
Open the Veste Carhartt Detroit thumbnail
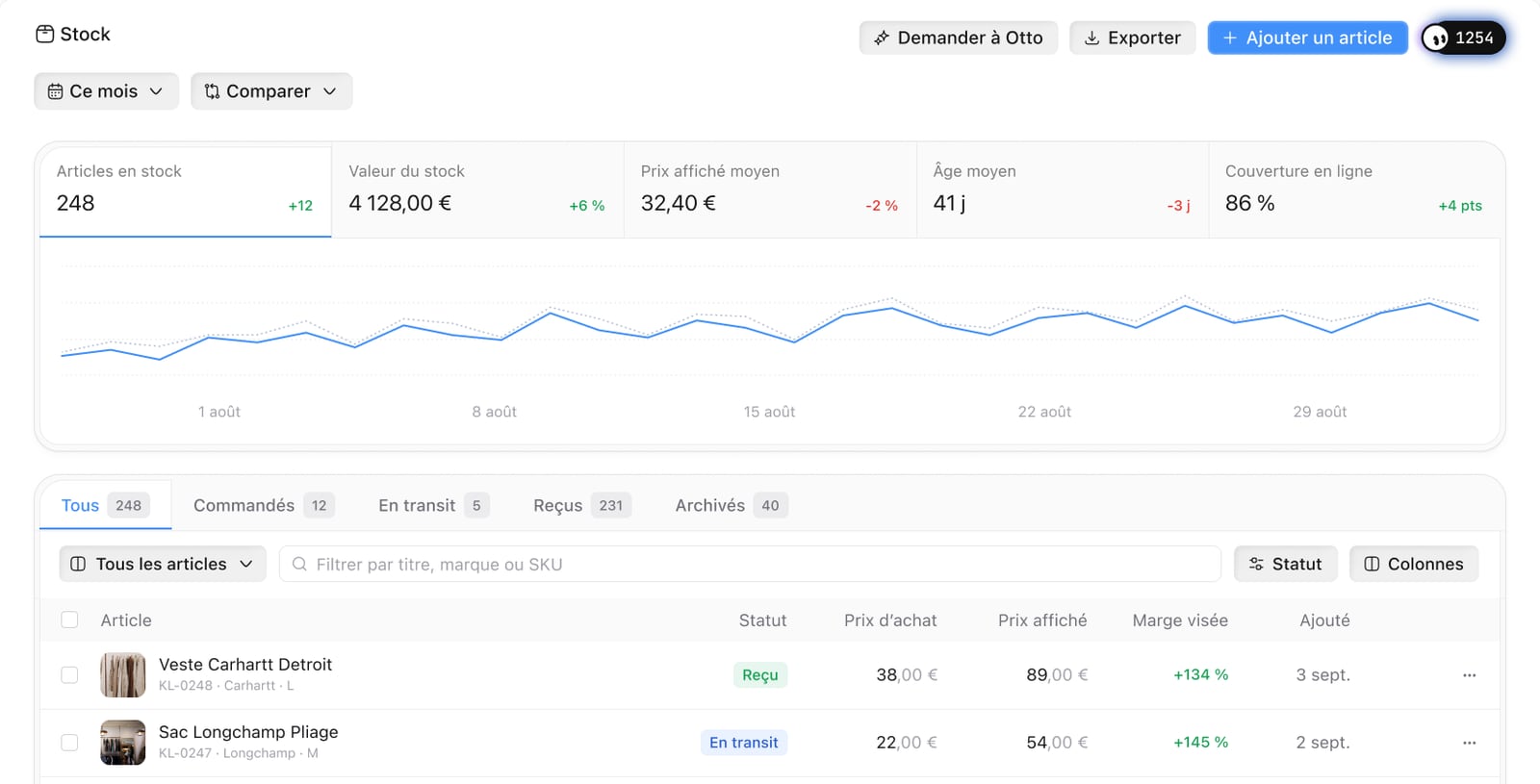point(123,675)
